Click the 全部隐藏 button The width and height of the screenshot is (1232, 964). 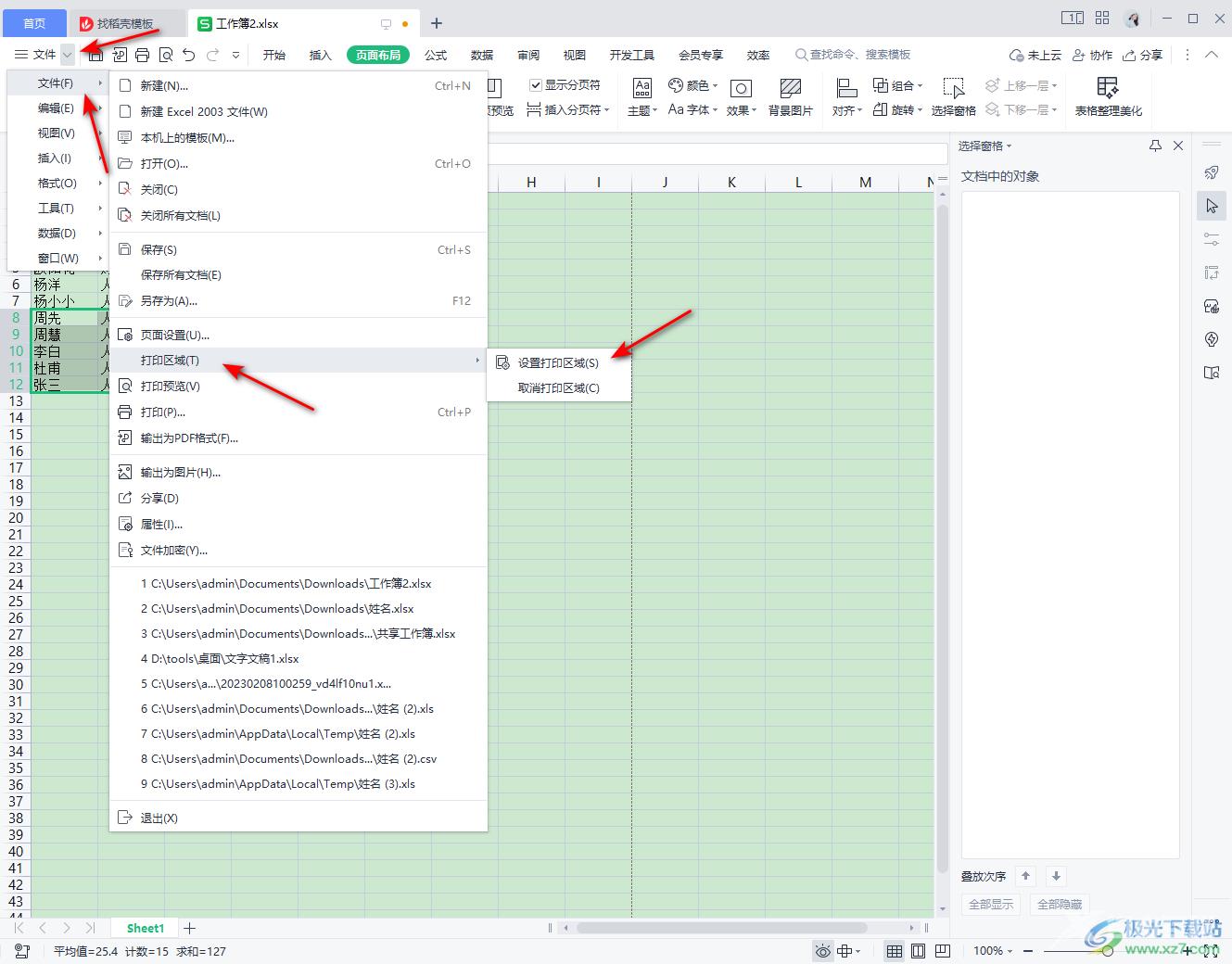1060,905
